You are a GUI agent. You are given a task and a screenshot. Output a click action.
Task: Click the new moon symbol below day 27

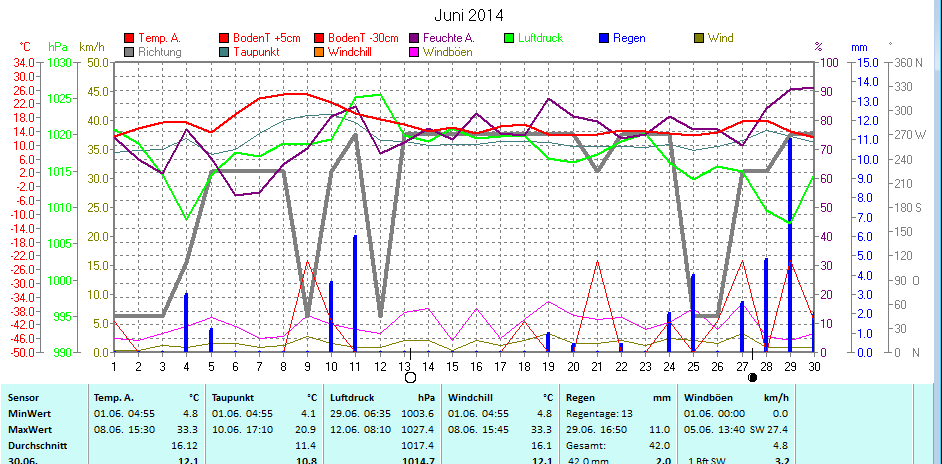[x=752, y=377]
